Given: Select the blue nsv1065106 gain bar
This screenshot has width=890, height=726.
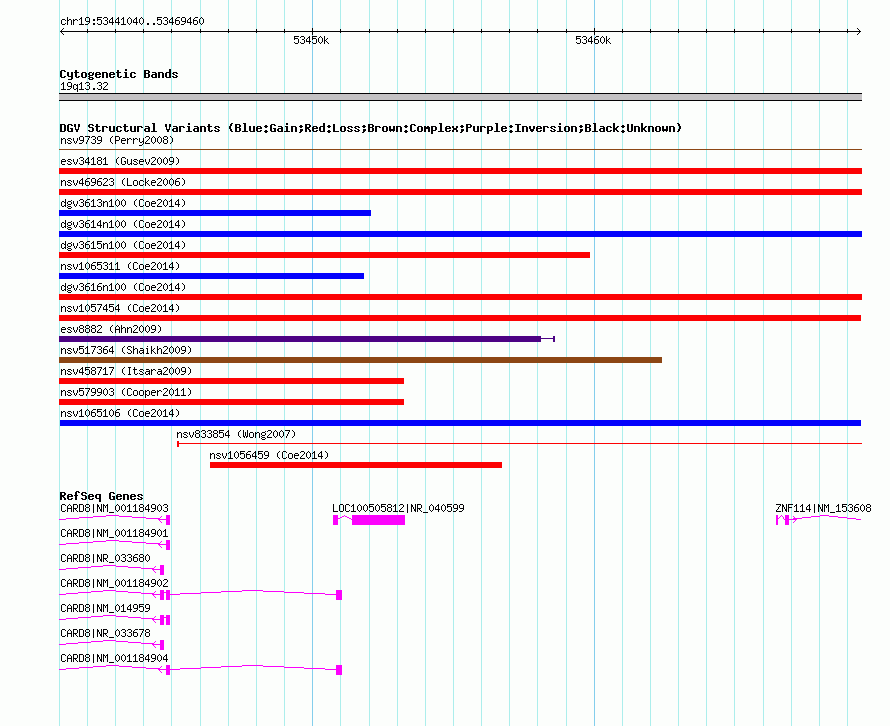Looking at the screenshot, I should 460,423.
